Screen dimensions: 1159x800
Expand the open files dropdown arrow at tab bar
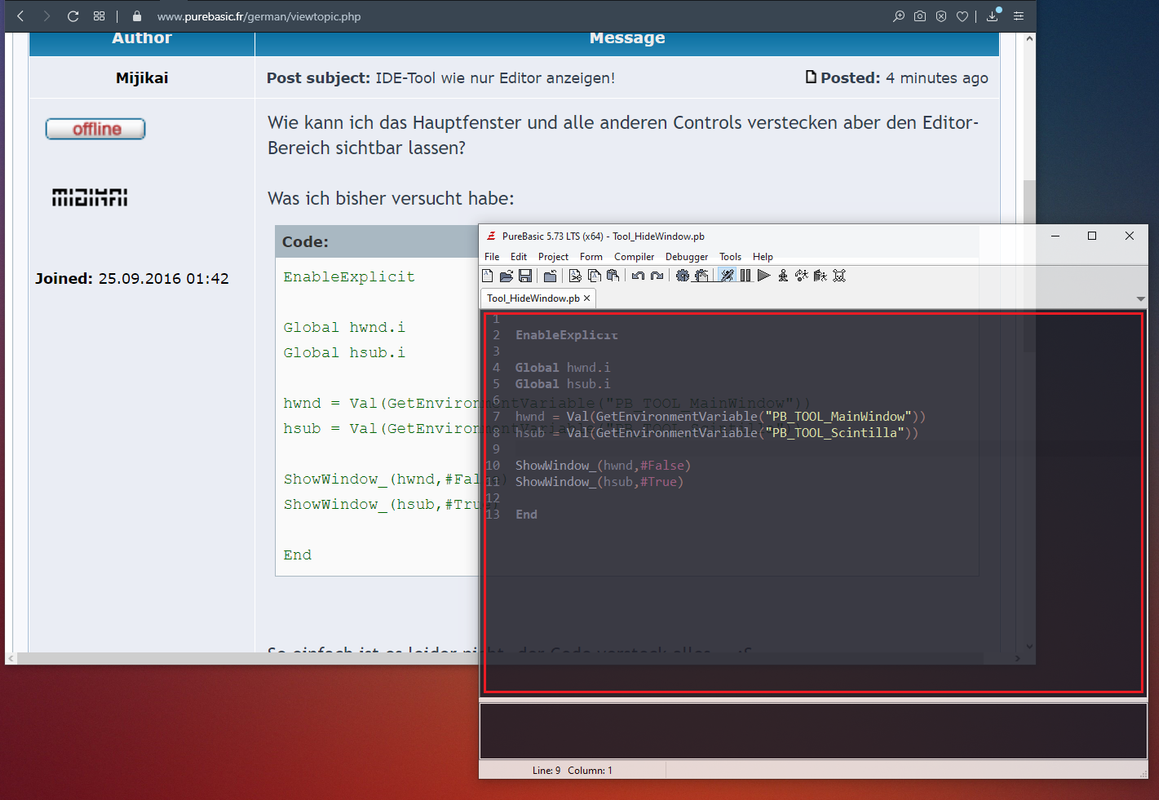(1141, 299)
